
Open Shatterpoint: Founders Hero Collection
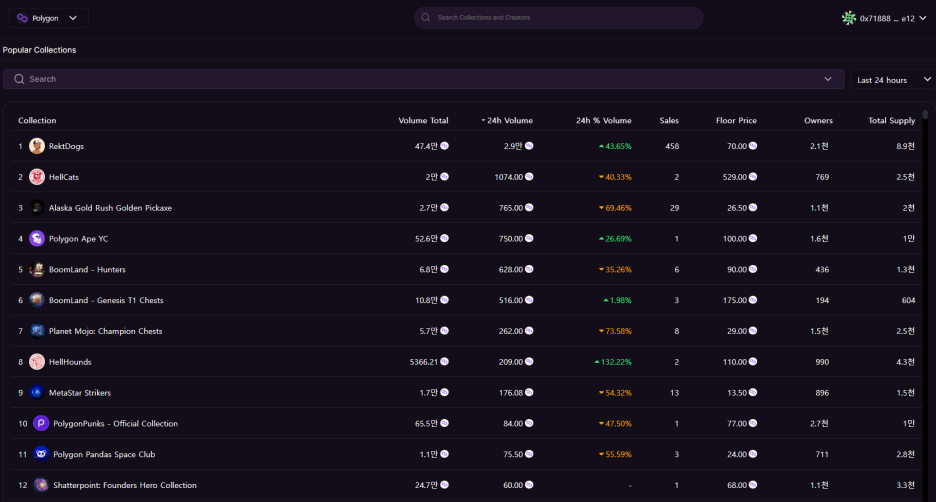click(125, 485)
